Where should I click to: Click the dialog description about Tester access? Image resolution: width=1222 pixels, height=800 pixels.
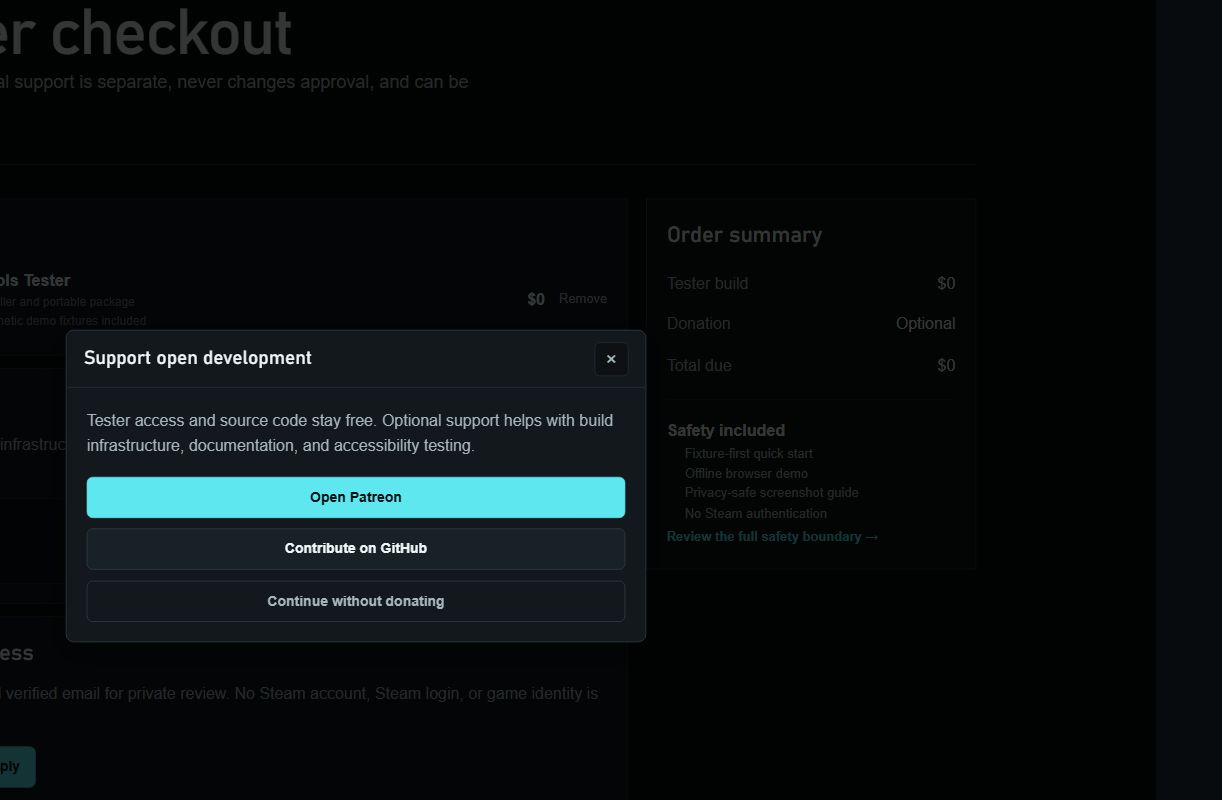coord(350,433)
